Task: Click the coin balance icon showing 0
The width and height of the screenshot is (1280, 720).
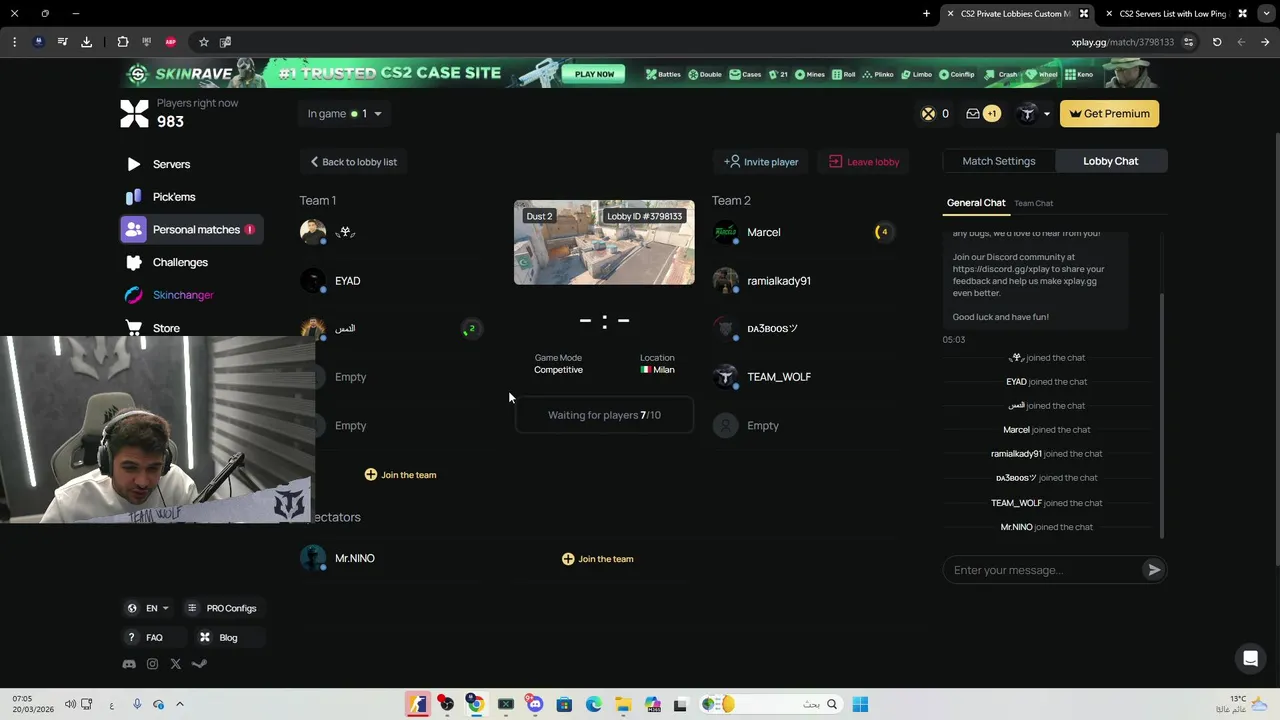Action: point(928,114)
